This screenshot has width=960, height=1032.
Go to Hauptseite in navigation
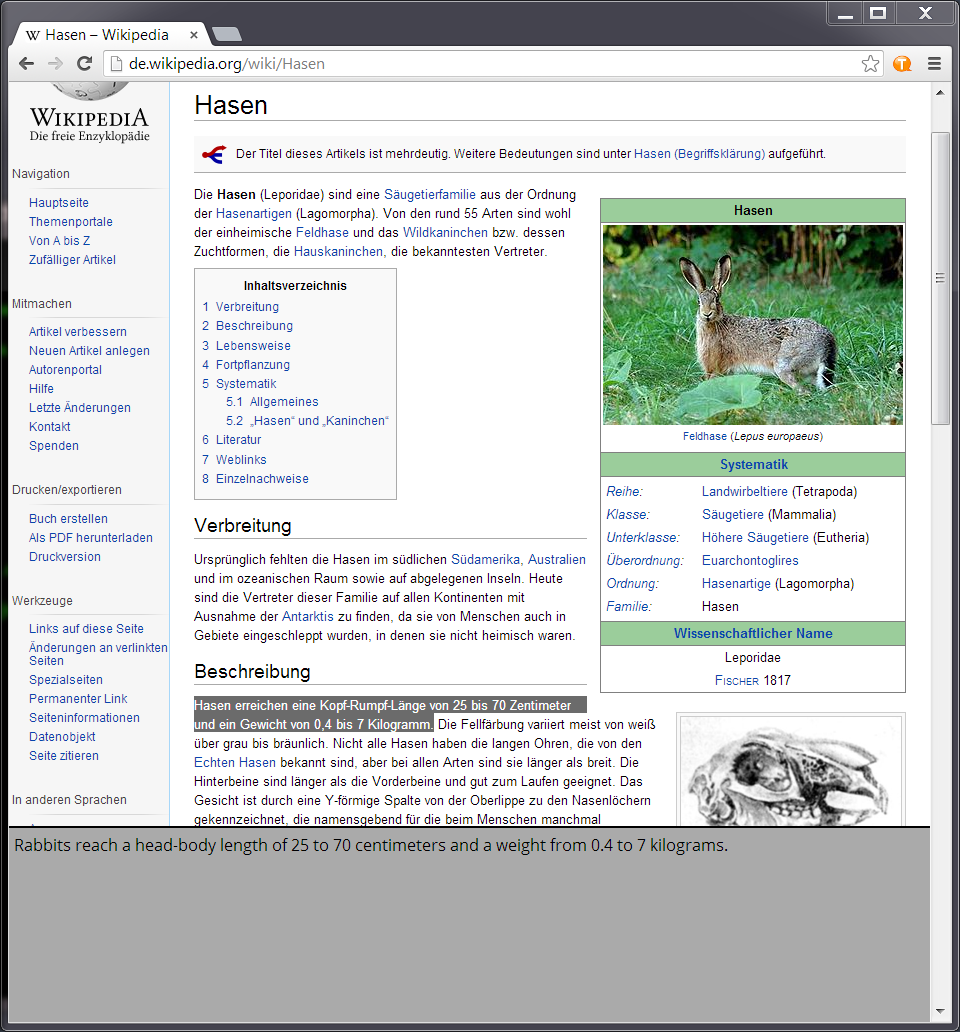pyautogui.click(x=59, y=203)
